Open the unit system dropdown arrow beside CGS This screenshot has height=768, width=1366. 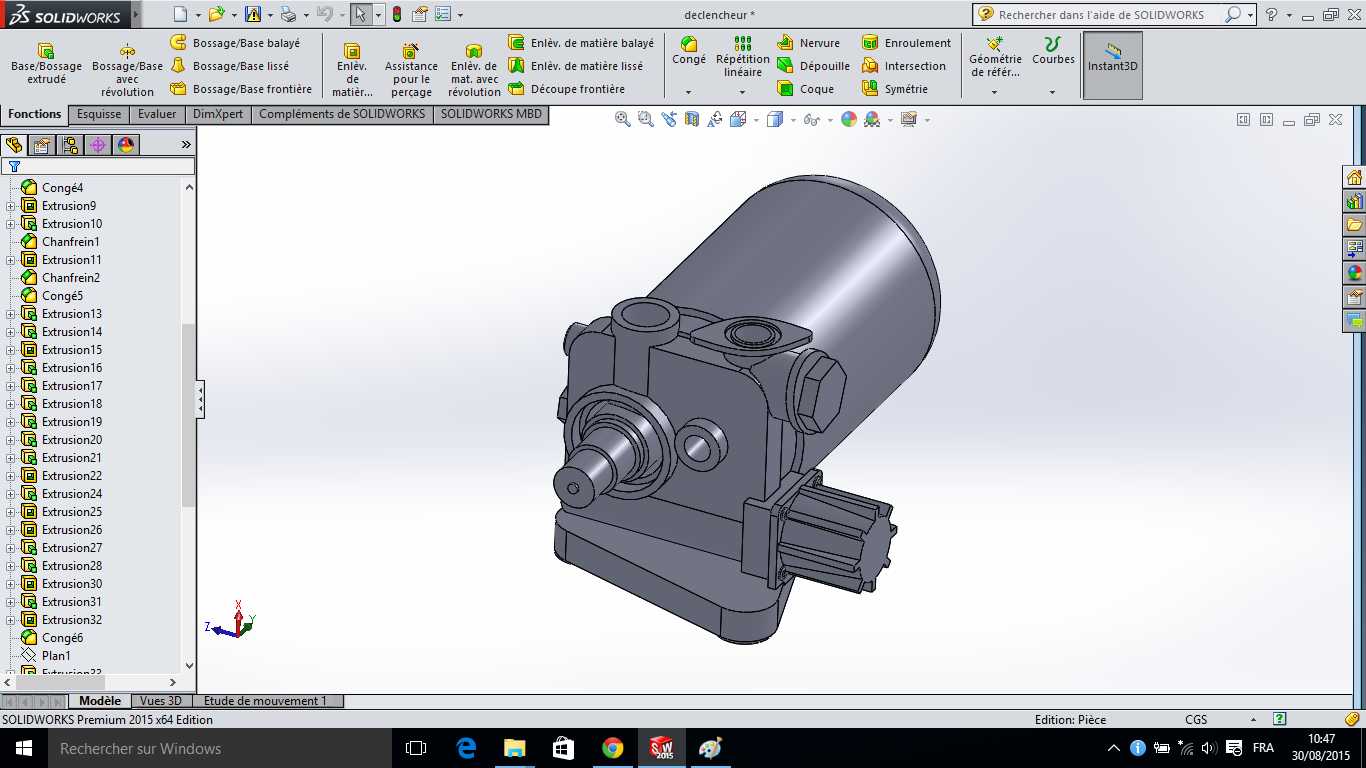[1253, 719]
